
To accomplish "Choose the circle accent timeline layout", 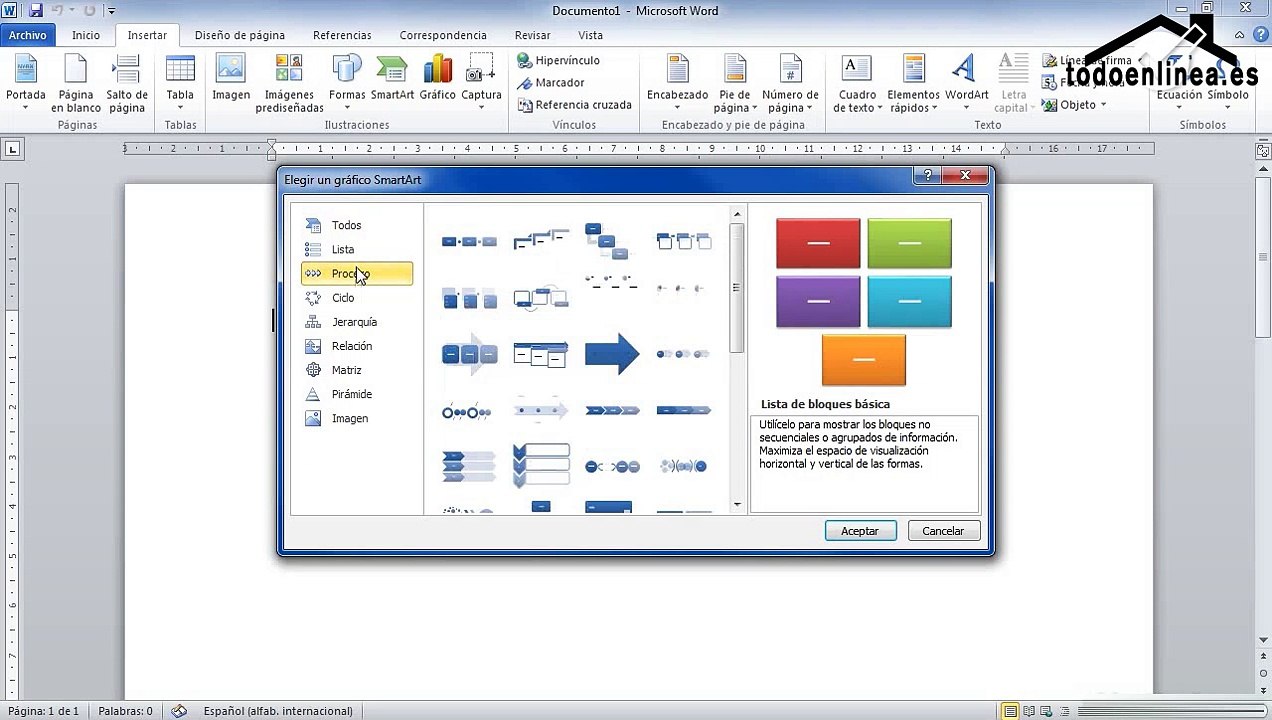I will (469, 411).
